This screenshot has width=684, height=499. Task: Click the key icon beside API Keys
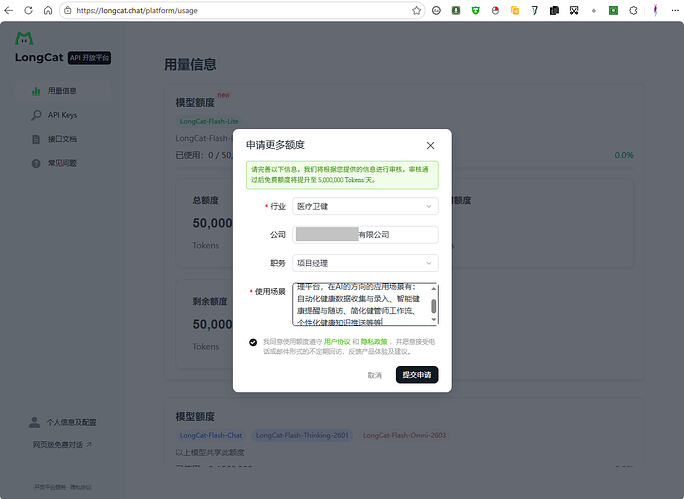click(36, 115)
